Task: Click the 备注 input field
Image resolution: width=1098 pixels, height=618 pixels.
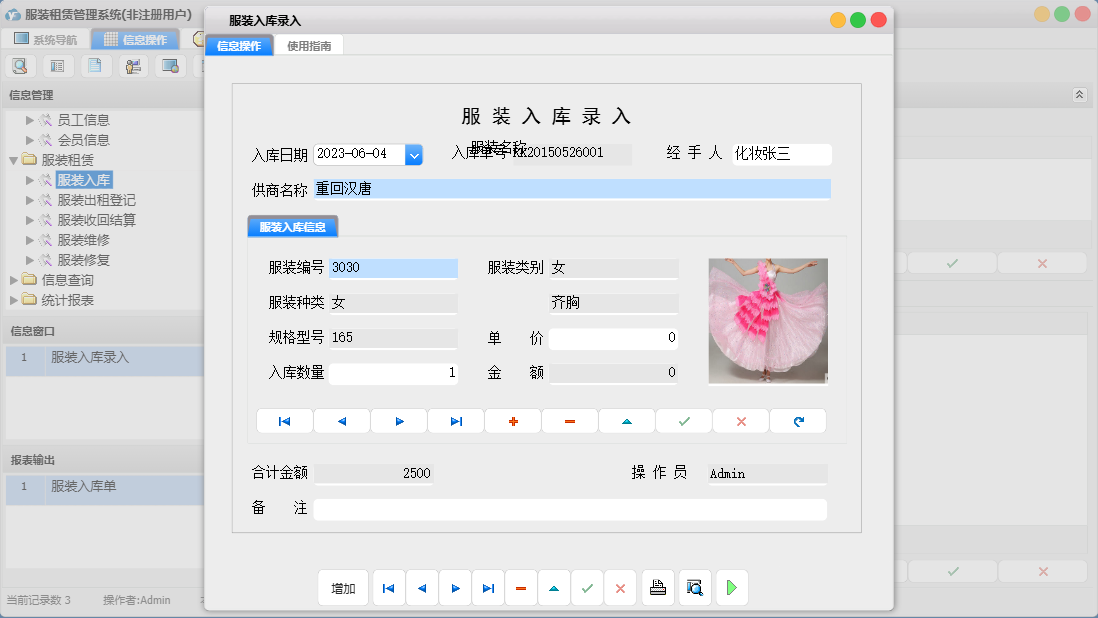Action: (x=570, y=508)
